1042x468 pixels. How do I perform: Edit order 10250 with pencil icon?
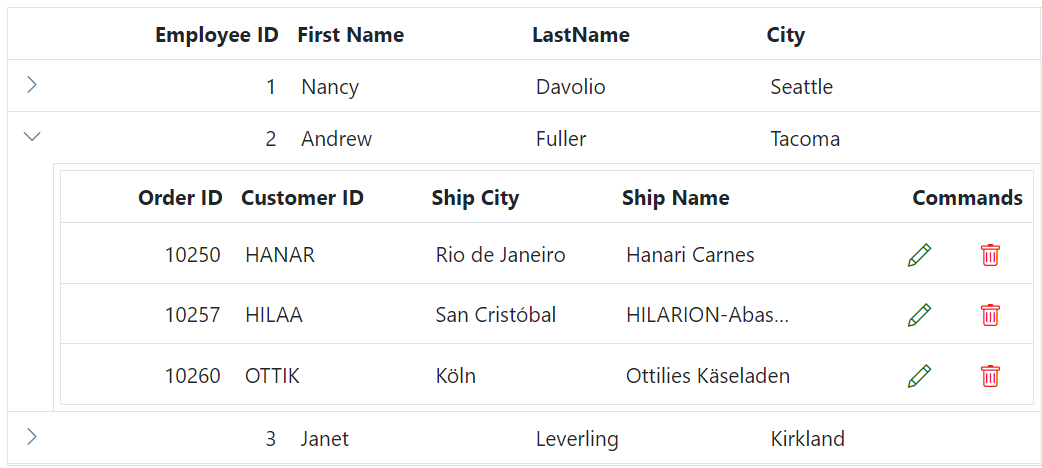[919, 255]
